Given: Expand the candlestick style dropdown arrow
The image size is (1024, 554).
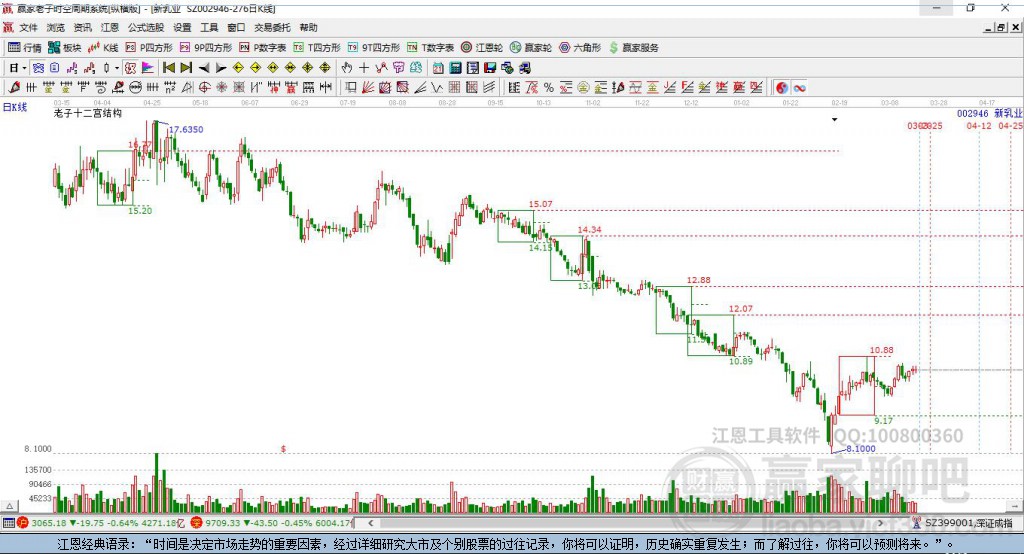Looking at the screenshot, I should (x=117, y=68).
